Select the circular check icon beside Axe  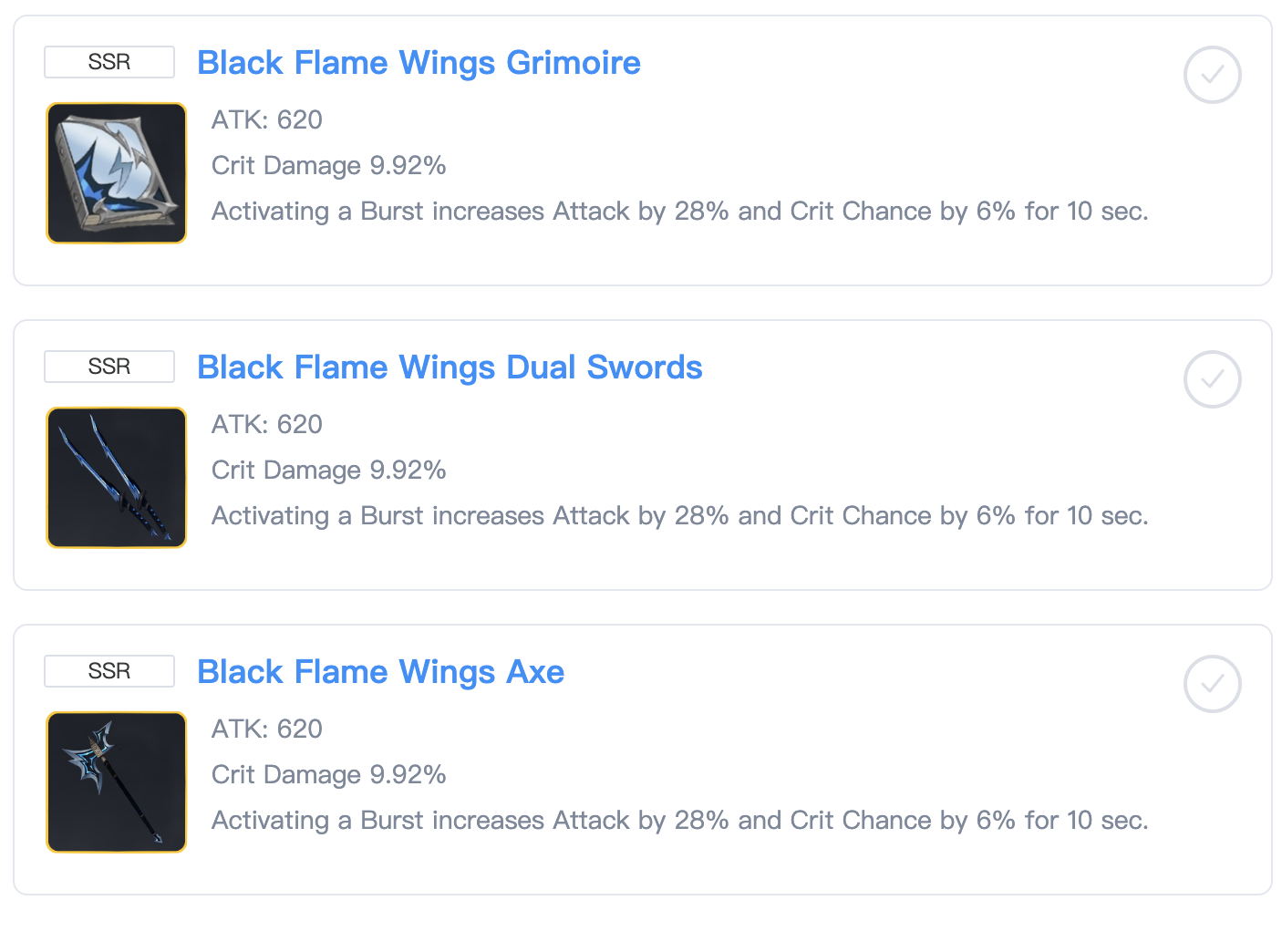pos(1212,684)
